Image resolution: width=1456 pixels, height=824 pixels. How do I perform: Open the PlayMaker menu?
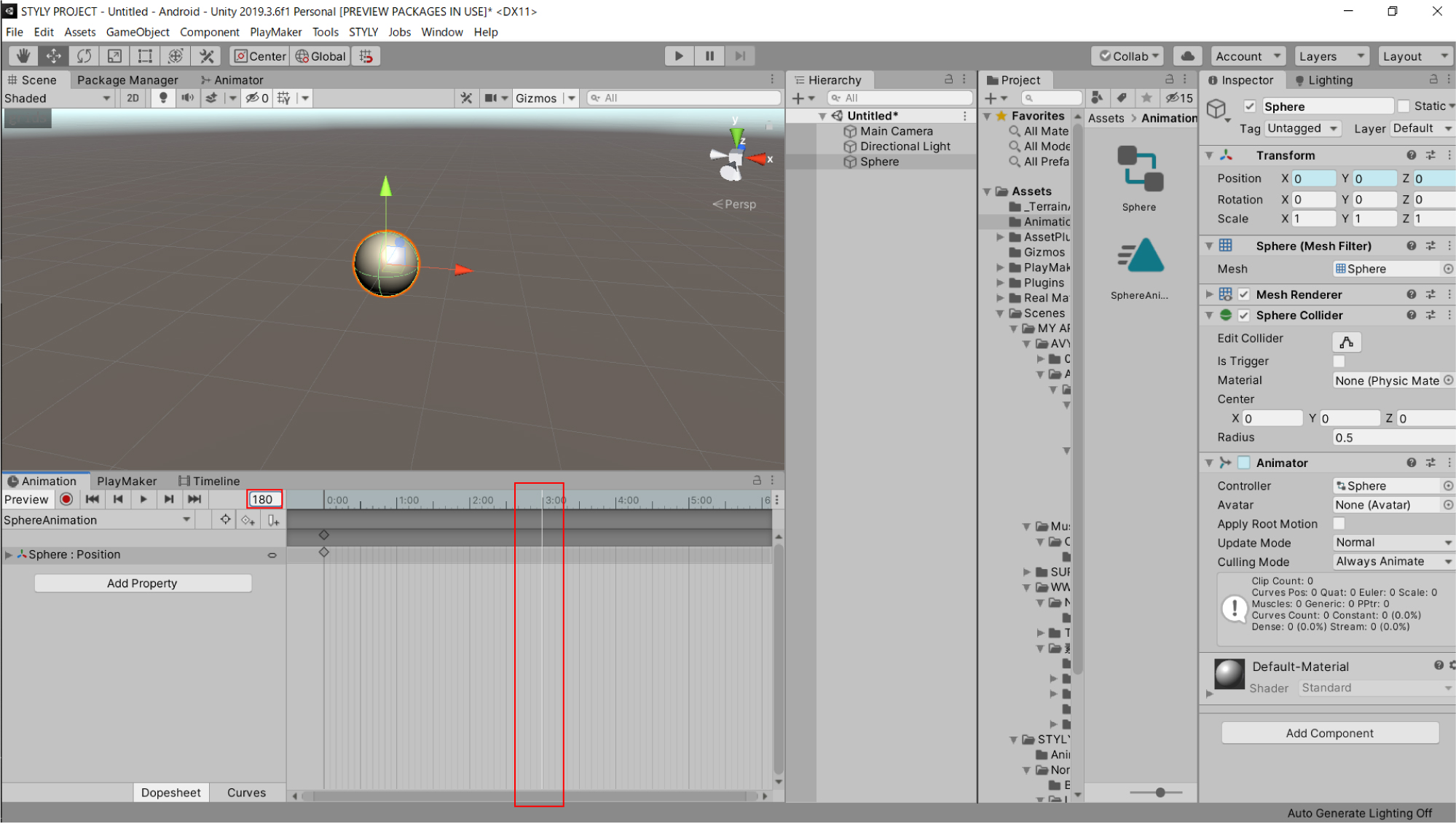tap(275, 32)
